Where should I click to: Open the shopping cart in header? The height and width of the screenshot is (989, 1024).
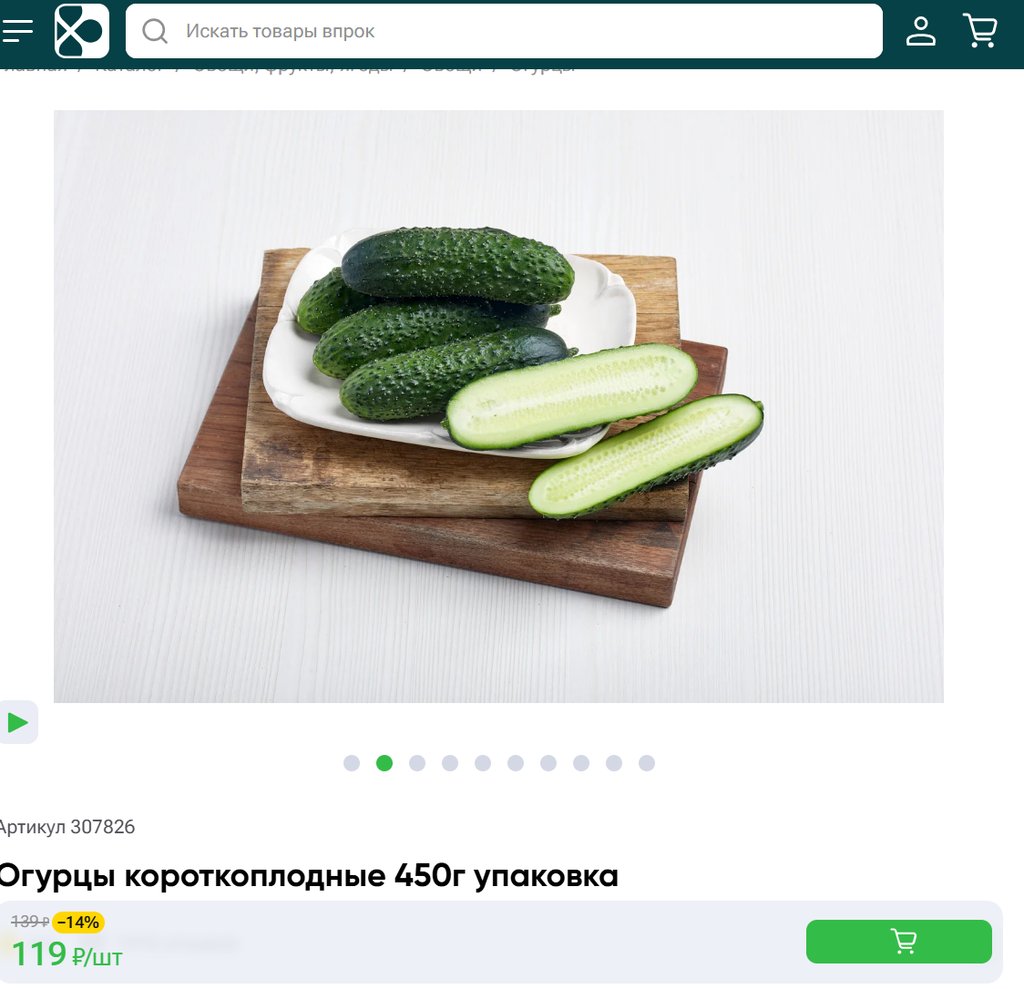pyautogui.click(x=980, y=31)
